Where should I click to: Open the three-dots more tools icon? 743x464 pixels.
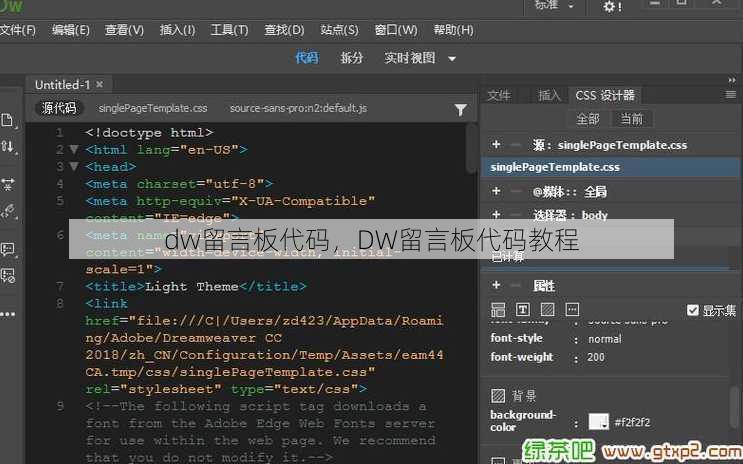tap(7, 314)
